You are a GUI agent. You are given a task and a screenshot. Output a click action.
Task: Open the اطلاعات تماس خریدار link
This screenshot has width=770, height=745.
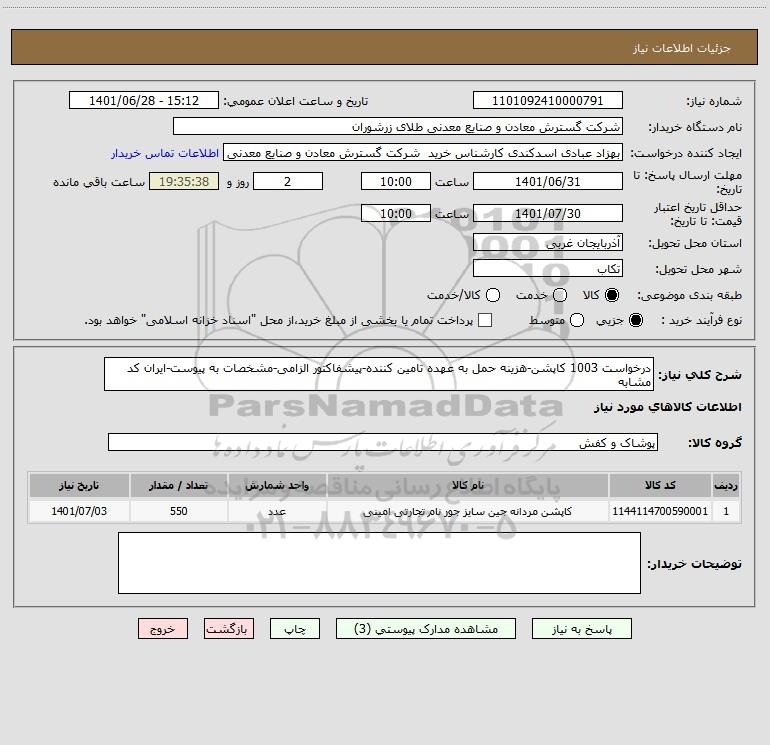165,153
